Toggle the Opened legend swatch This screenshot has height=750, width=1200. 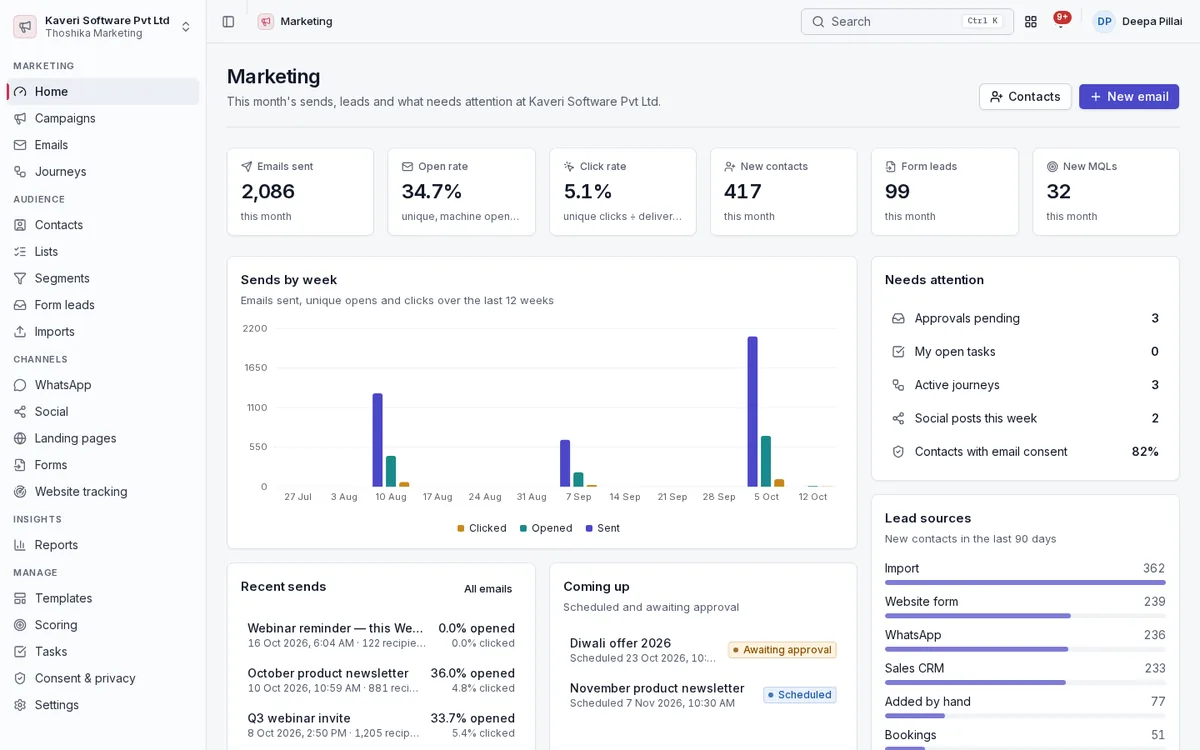tap(523, 528)
